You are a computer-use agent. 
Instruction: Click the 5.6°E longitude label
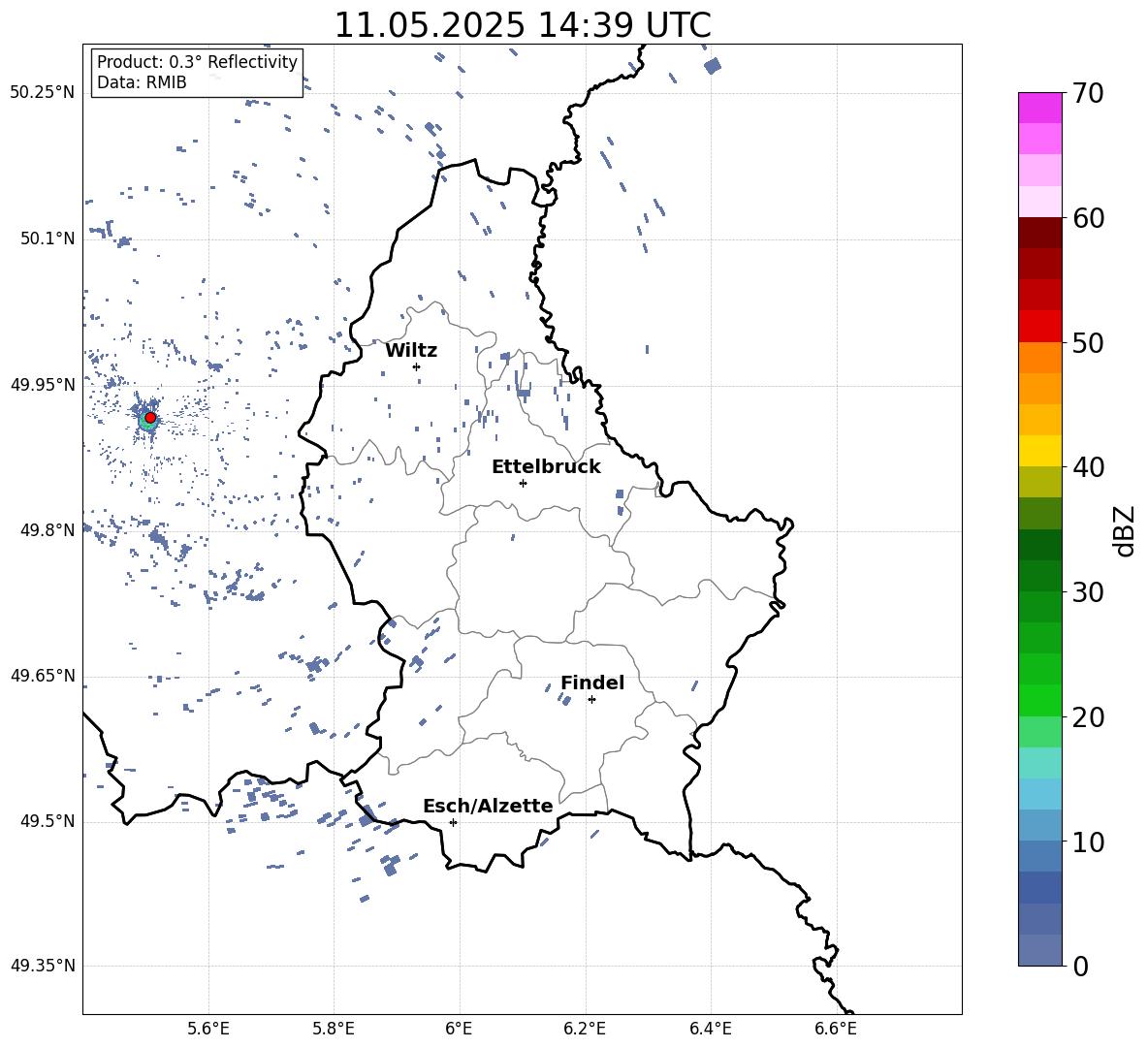(x=208, y=1029)
